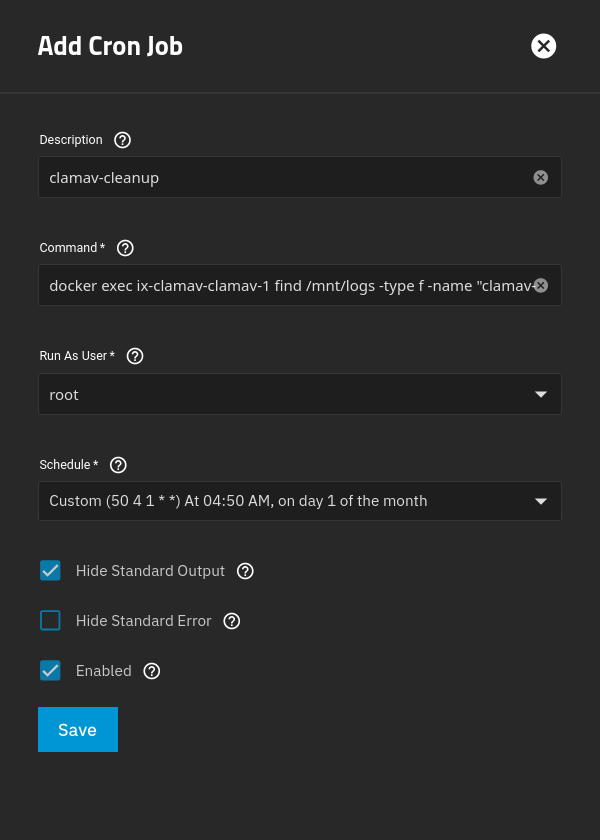600x840 pixels.
Task: Open help tooltip for Description field
Action: point(123,140)
